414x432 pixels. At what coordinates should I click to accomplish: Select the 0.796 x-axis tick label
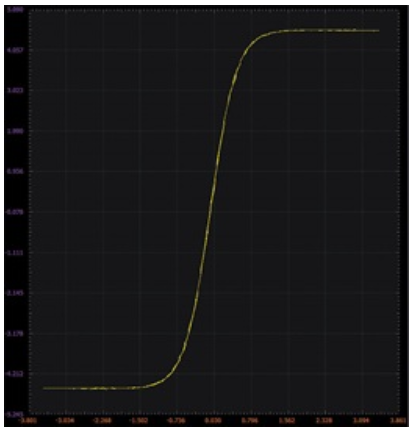250,421
